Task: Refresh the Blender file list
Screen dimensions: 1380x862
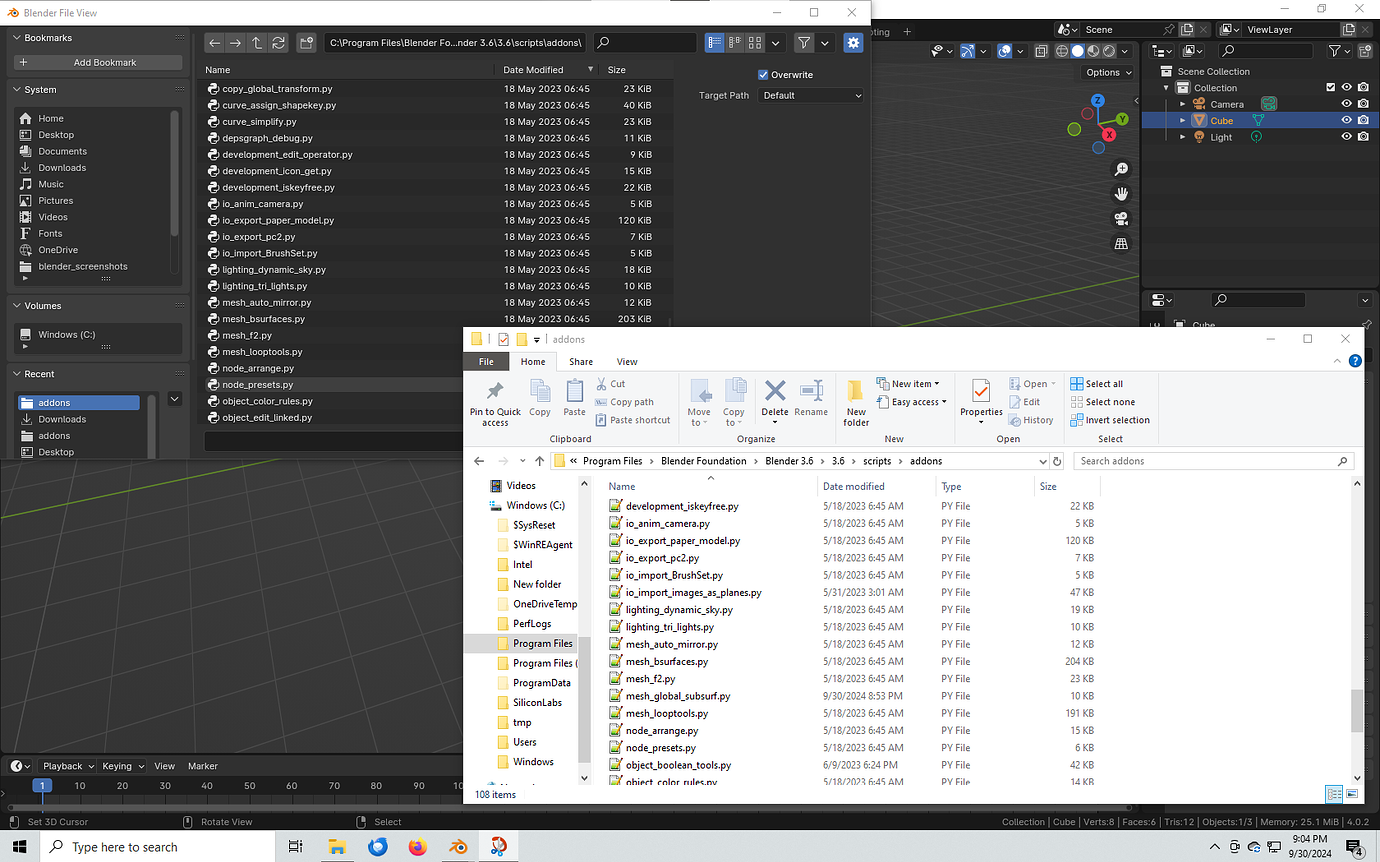Action: [x=279, y=43]
